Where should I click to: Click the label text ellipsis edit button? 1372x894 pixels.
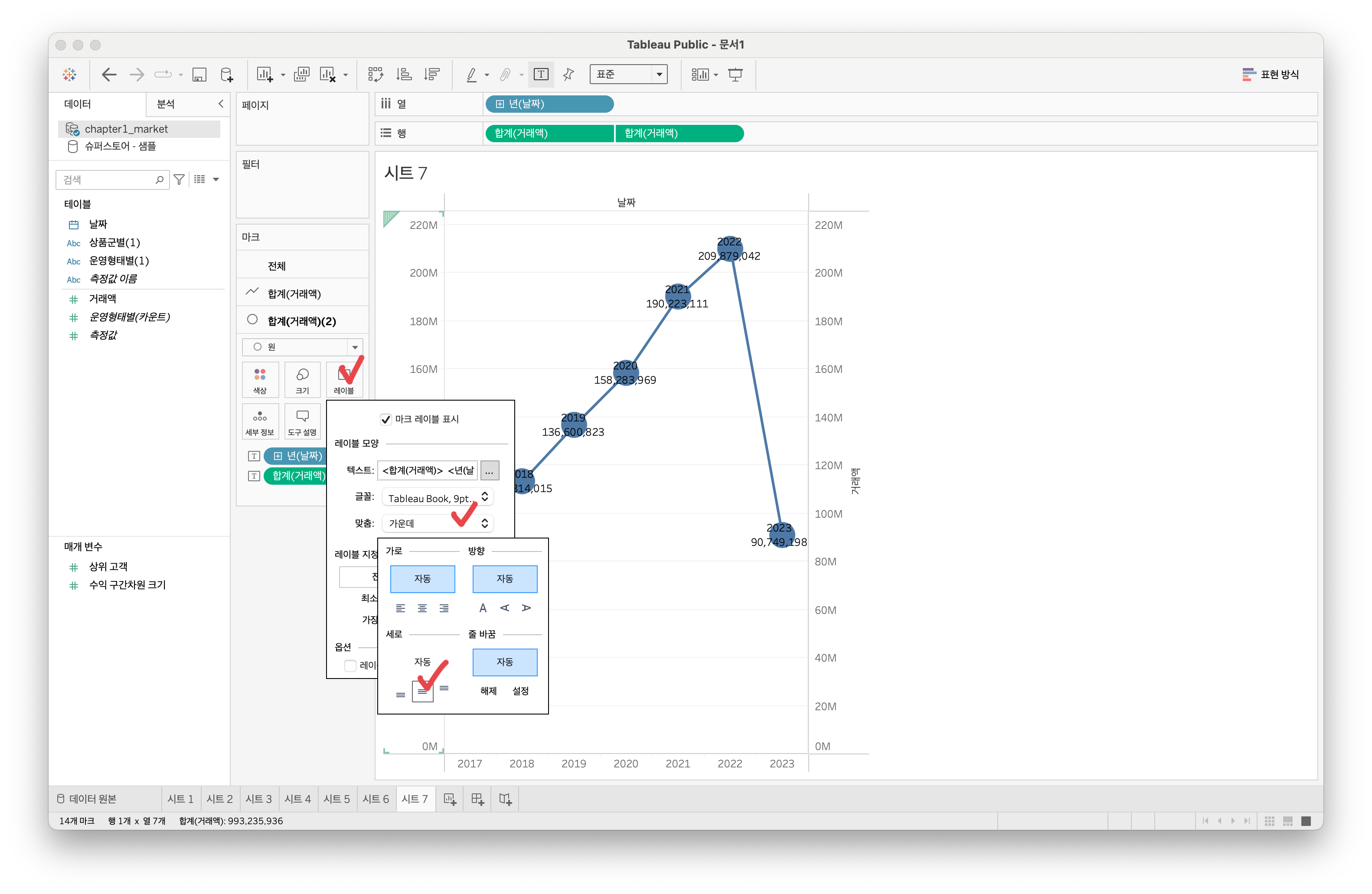pos(489,470)
